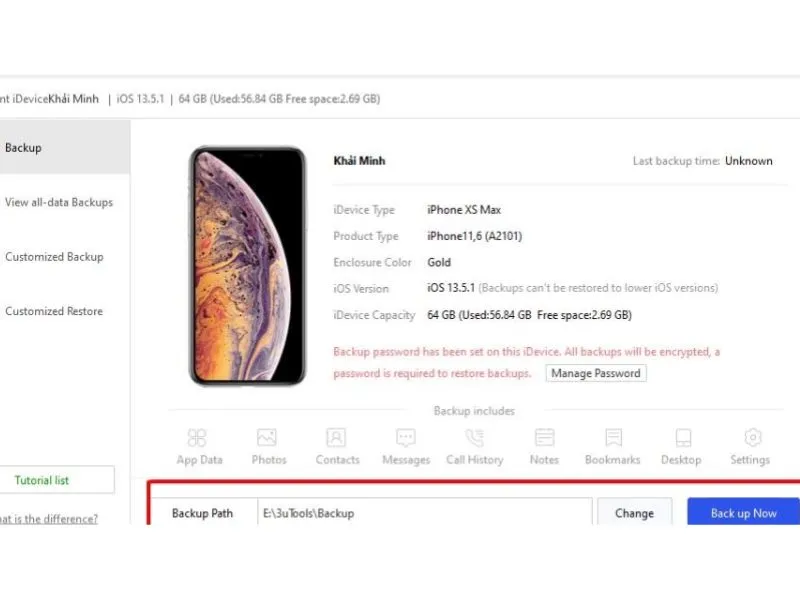Screen dimensions: 800x600
Task: Select the Notes backup icon
Action: (544, 437)
